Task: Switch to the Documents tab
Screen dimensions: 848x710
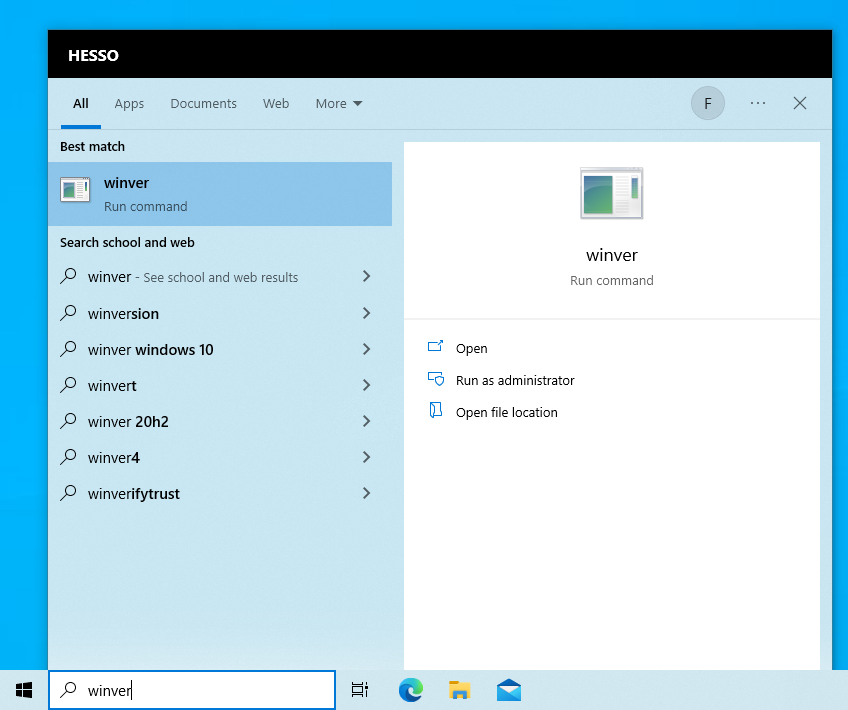Action: (203, 103)
